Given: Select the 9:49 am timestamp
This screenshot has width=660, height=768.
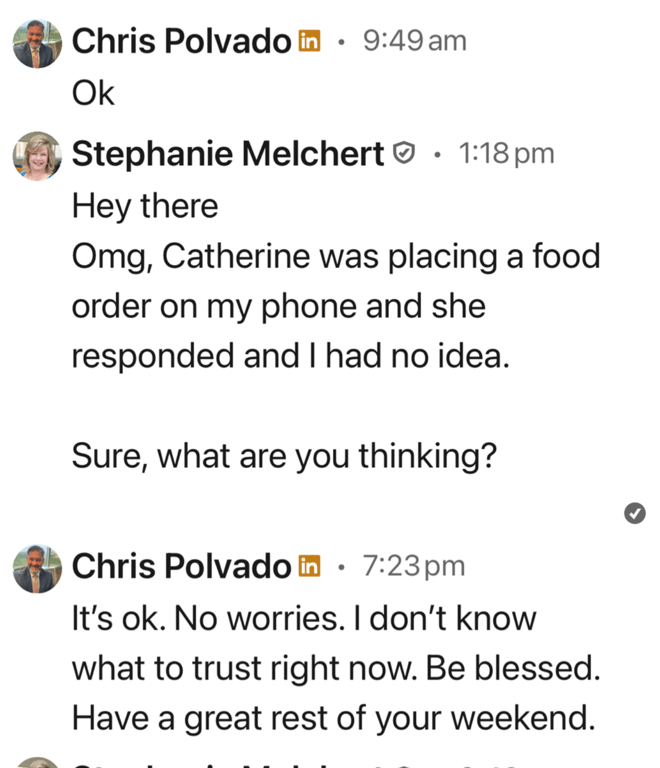Looking at the screenshot, I should tap(414, 41).
